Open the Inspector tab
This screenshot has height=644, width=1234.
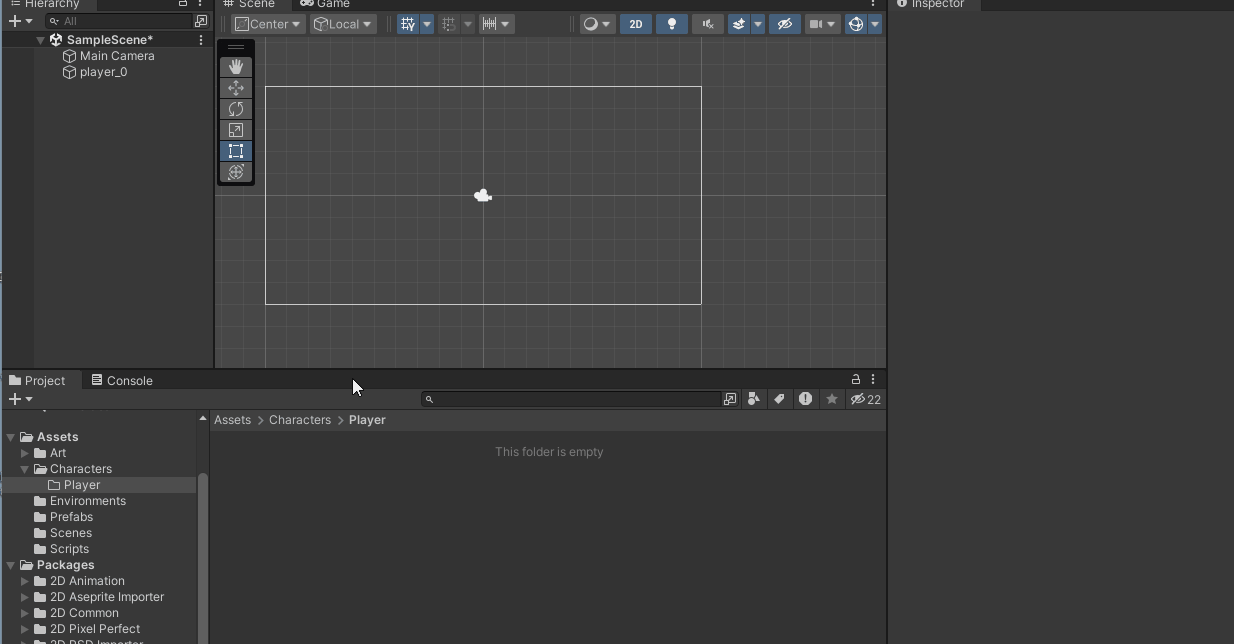(x=931, y=4)
